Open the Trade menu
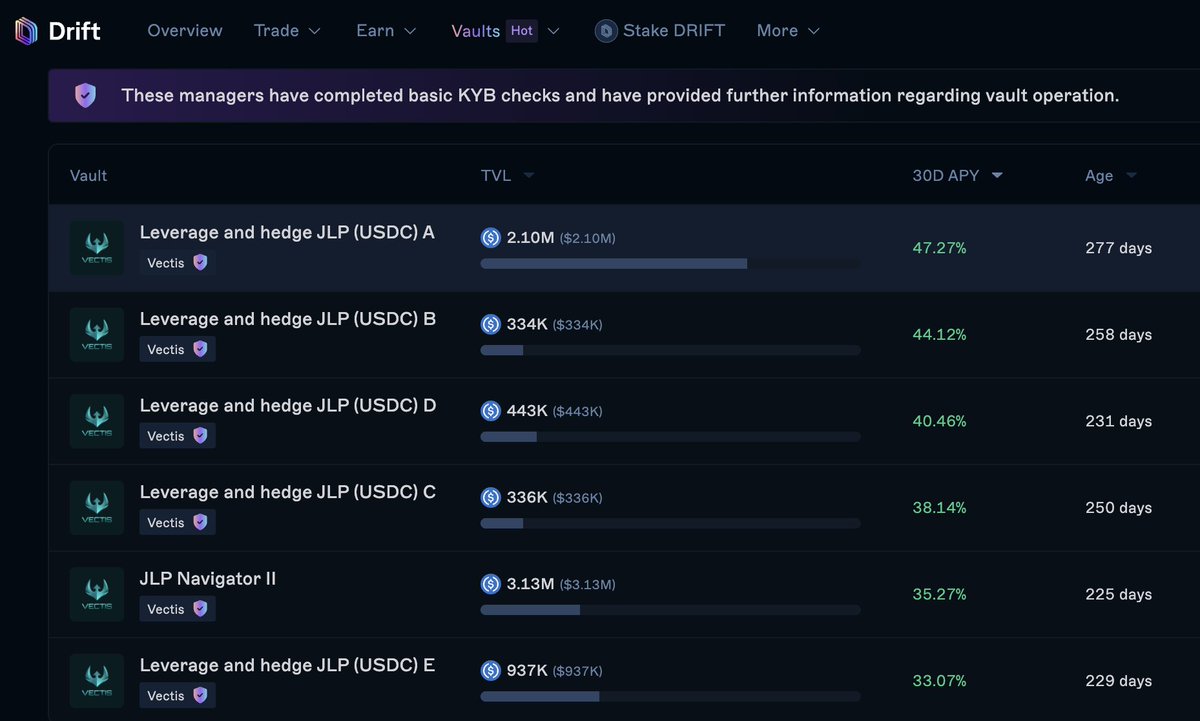Image resolution: width=1200 pixels, height=721 pixels. click(276, 31)
